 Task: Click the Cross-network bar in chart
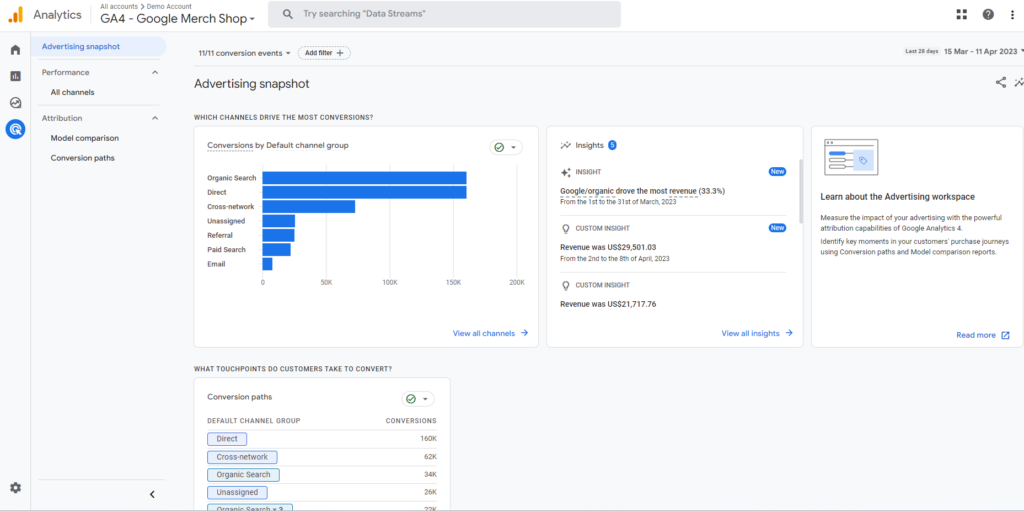coord(309,206)
